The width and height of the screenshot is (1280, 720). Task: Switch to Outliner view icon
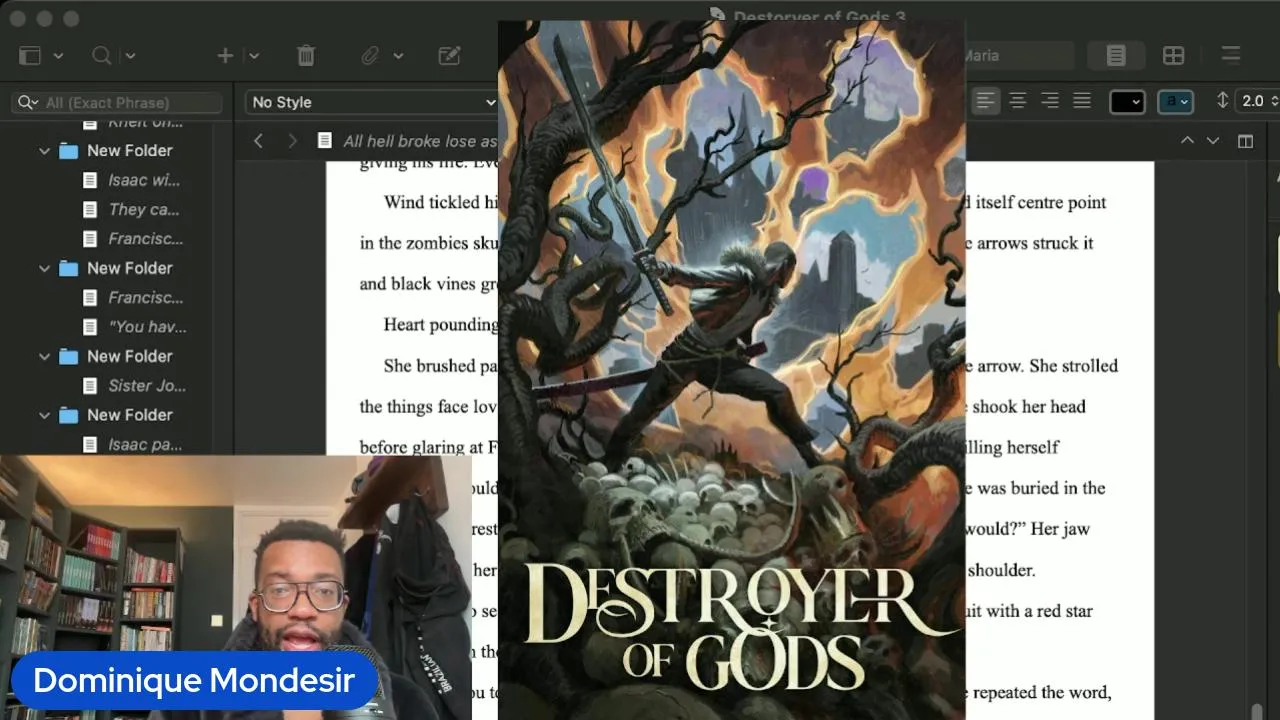pos(1231,56)
